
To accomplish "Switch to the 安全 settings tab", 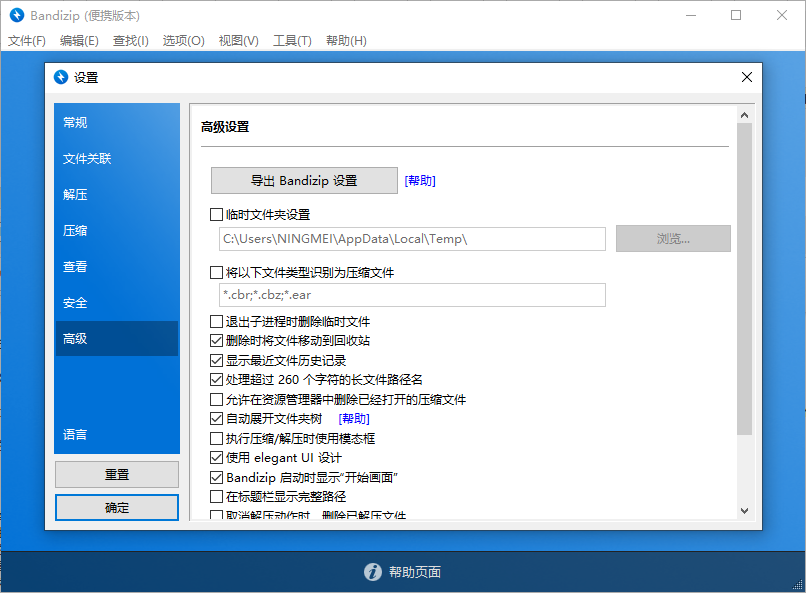I will point(117,302).
